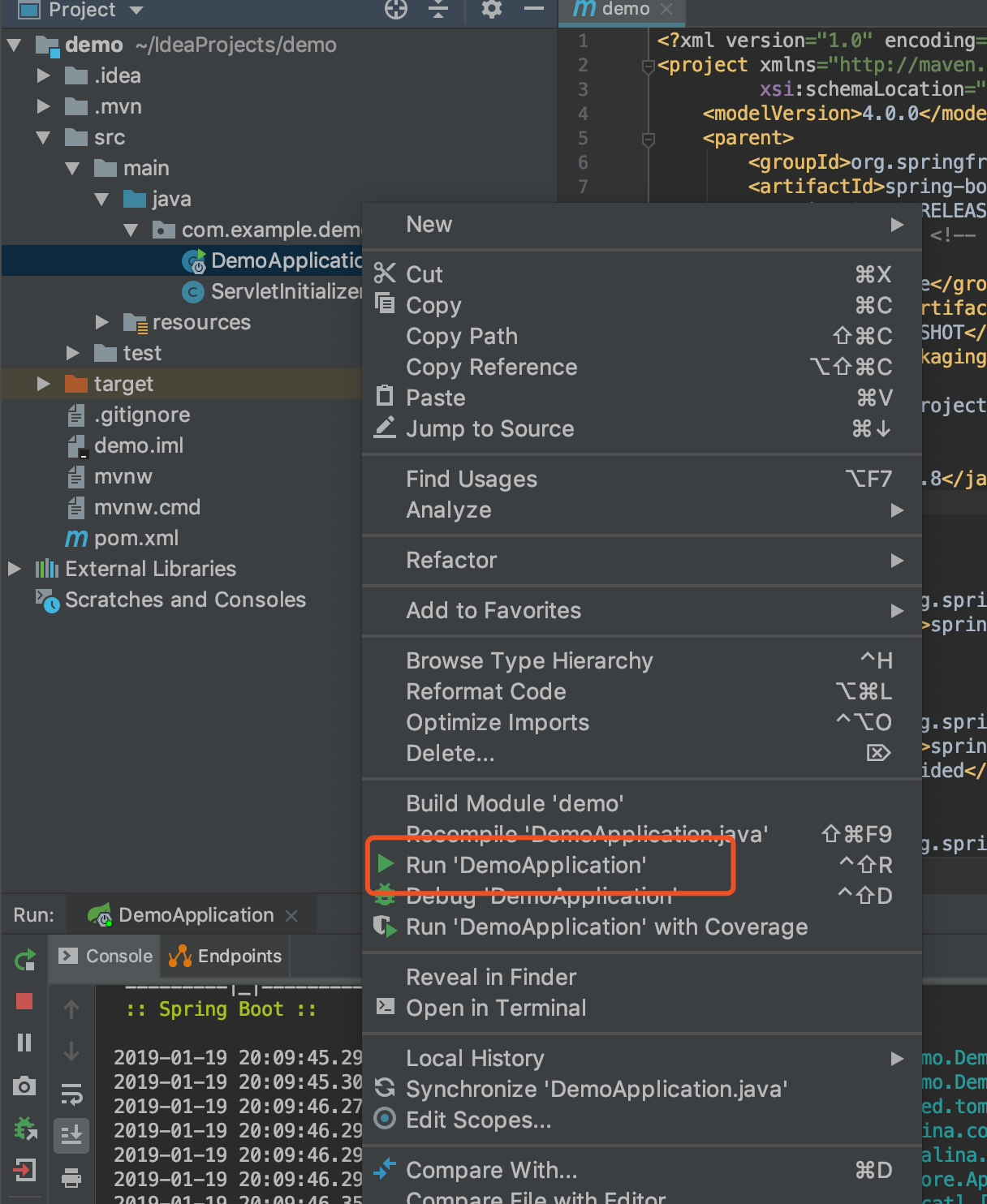This screenshot has width=987, height=1204.
Task: Expand the target folder
Action: click(44, 384)
